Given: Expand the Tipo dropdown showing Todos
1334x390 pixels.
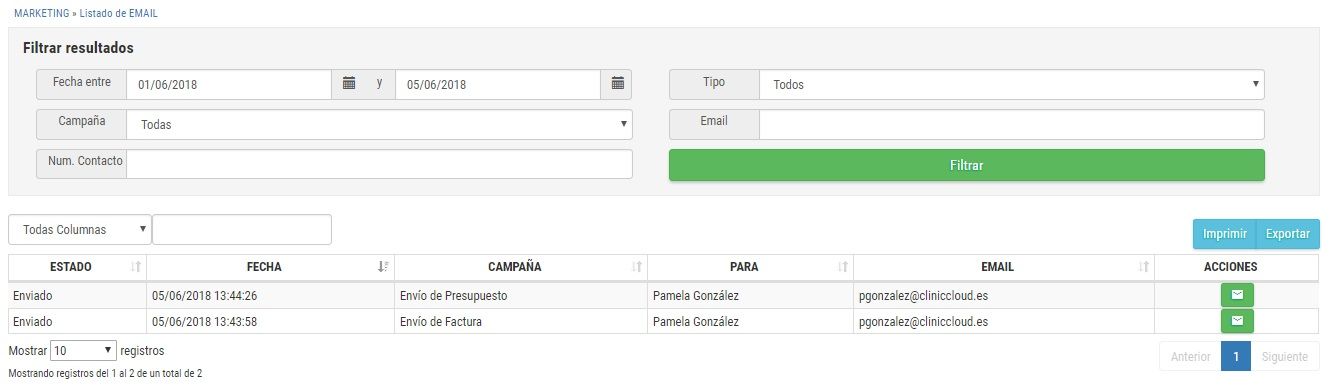Looking at the screenshot, I should [x=1012, y=84].
